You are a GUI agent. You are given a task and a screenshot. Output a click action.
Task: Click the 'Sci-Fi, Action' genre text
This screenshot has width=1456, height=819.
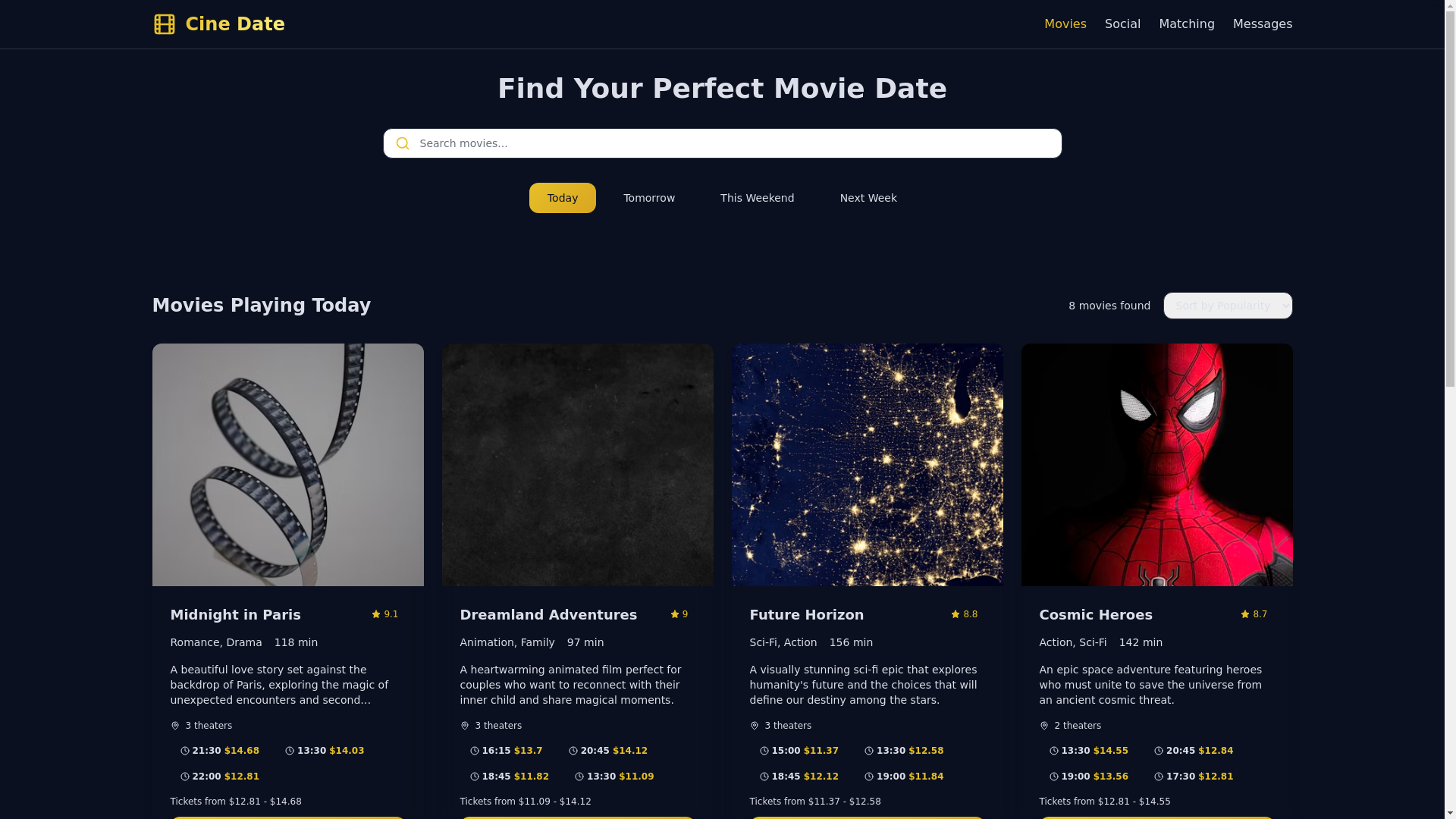pyautogui.click(x=783, y=642)
